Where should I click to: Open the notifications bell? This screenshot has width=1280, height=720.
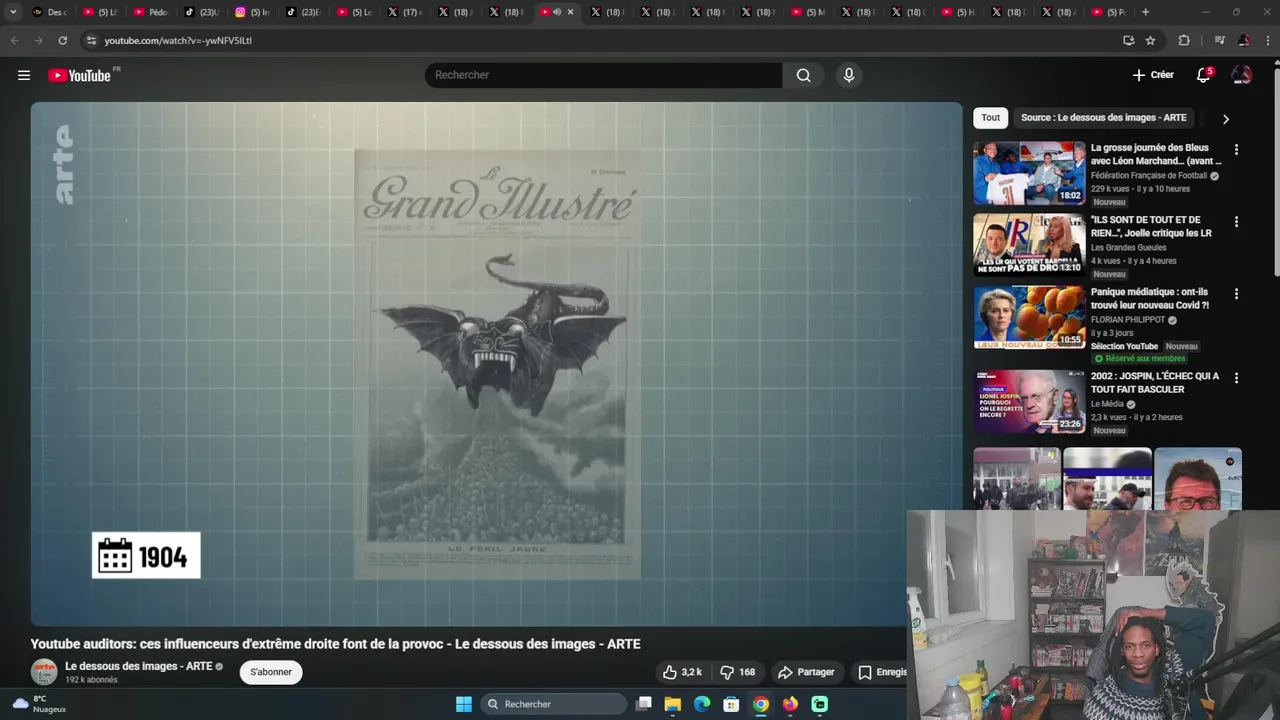[1204, 75]
